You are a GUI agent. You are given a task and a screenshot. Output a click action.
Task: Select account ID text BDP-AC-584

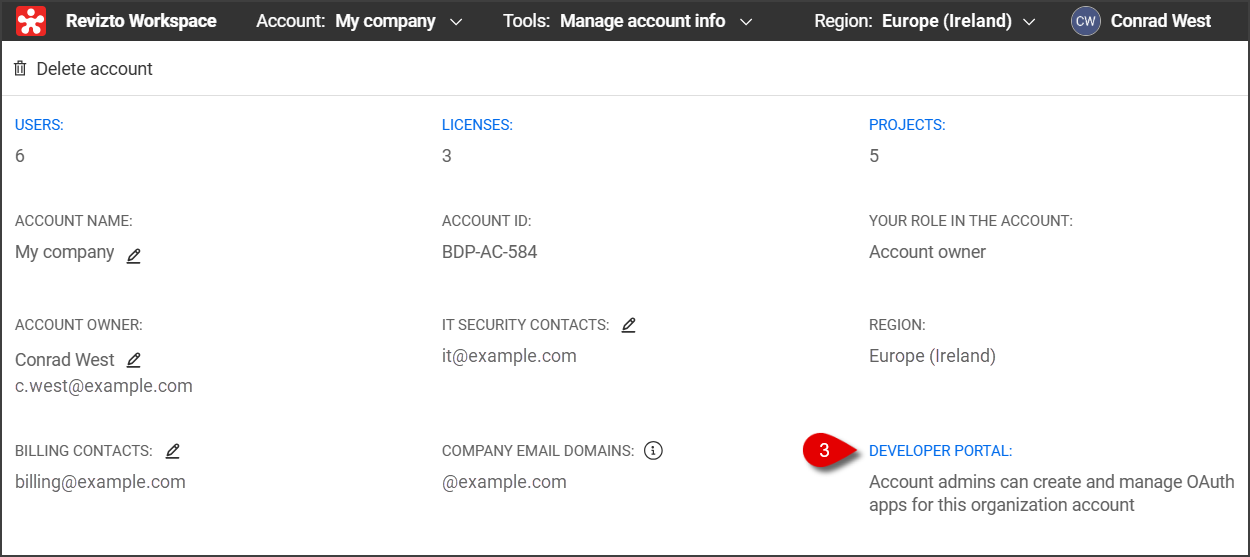[x=490, y=252]
